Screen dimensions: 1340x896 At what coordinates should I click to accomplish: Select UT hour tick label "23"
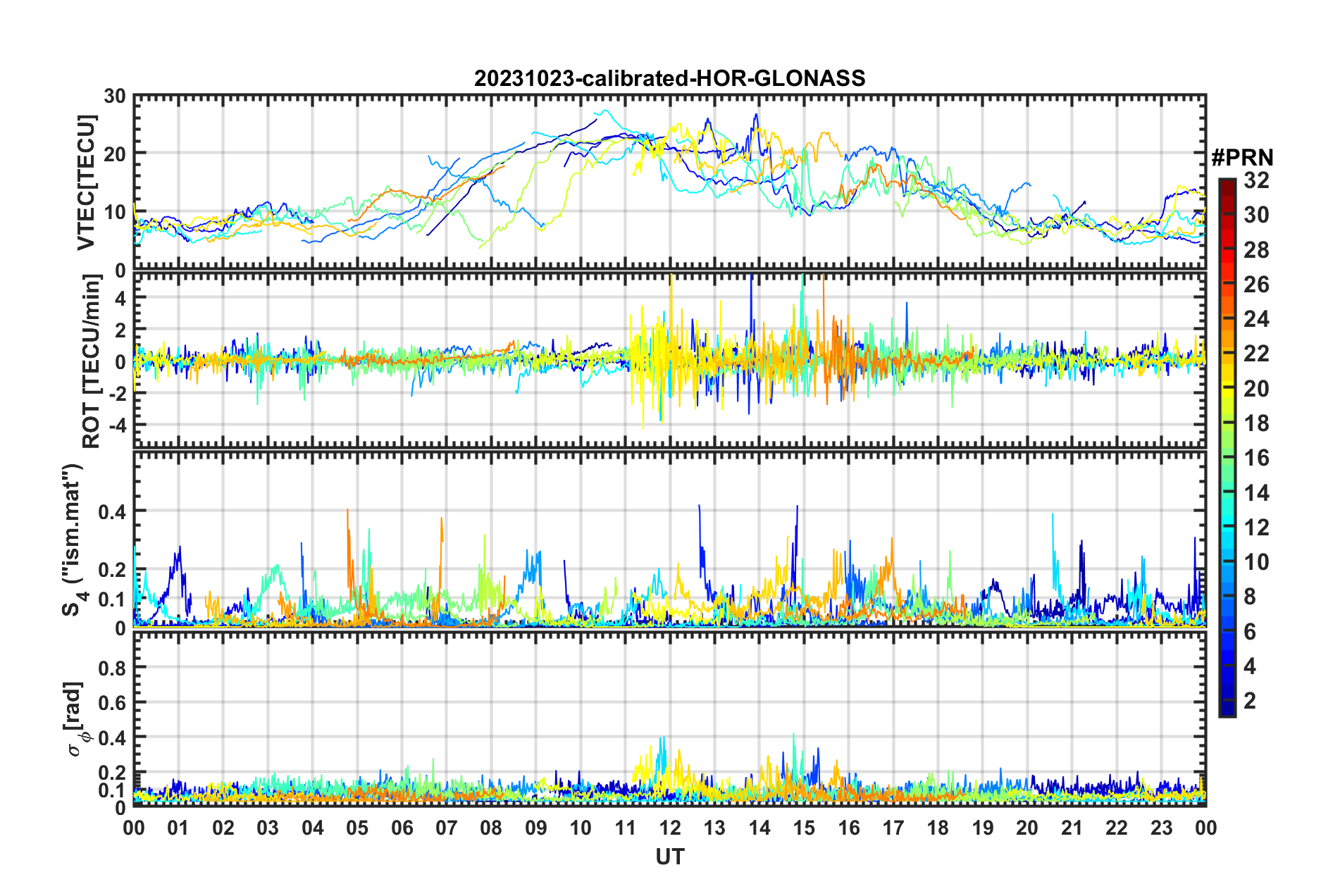click(1162, 827)
